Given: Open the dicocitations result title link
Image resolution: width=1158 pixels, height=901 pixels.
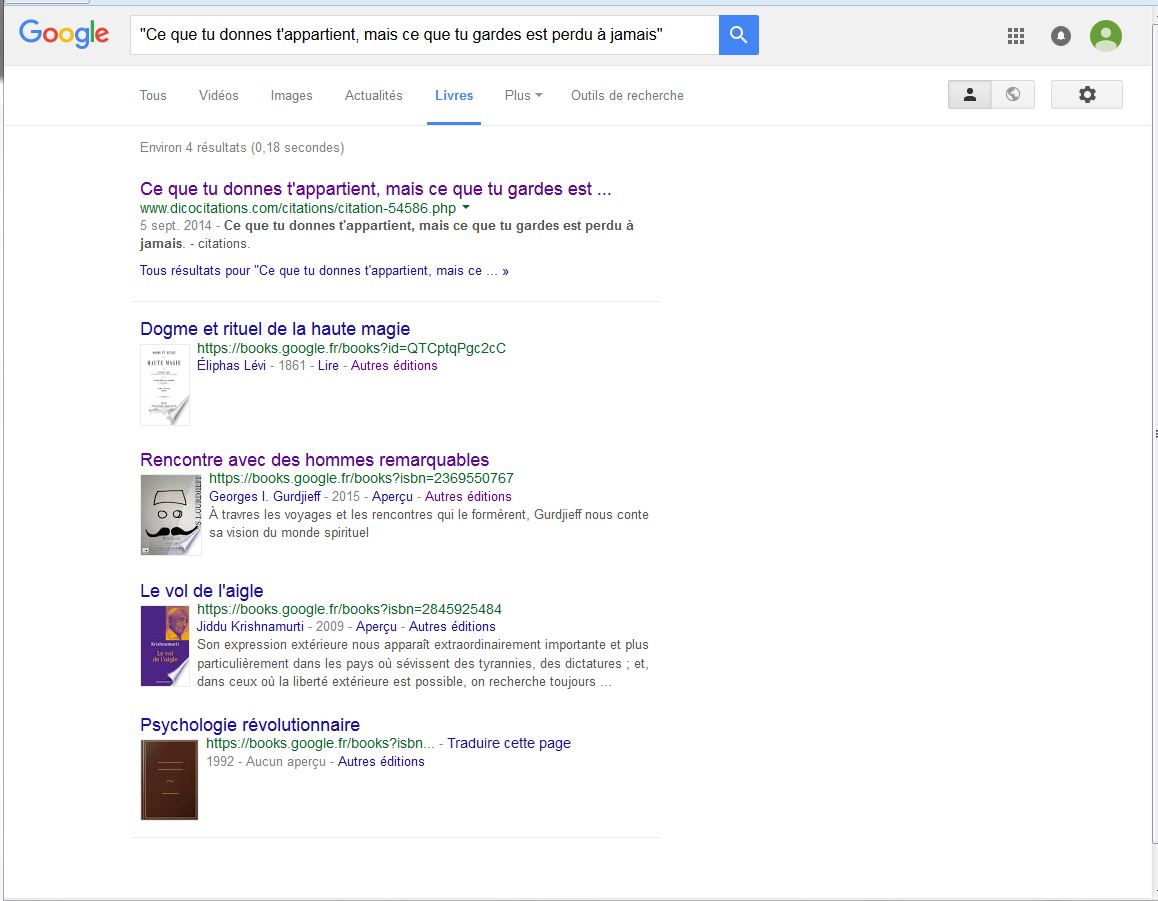Looking at the screenshot, I should (376, 189).
